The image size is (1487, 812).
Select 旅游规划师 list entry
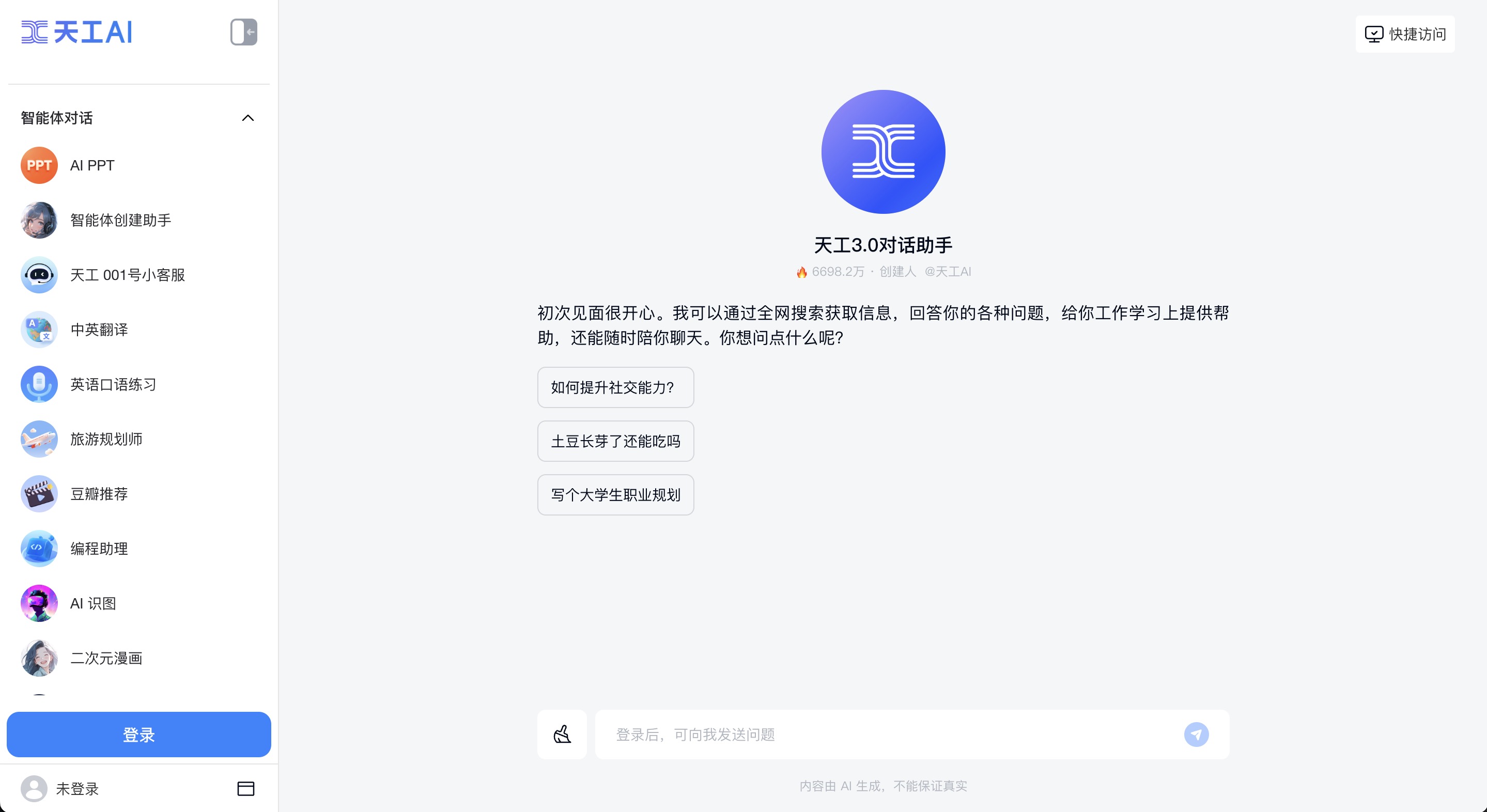pyautogui.click(x=138, y=439)
